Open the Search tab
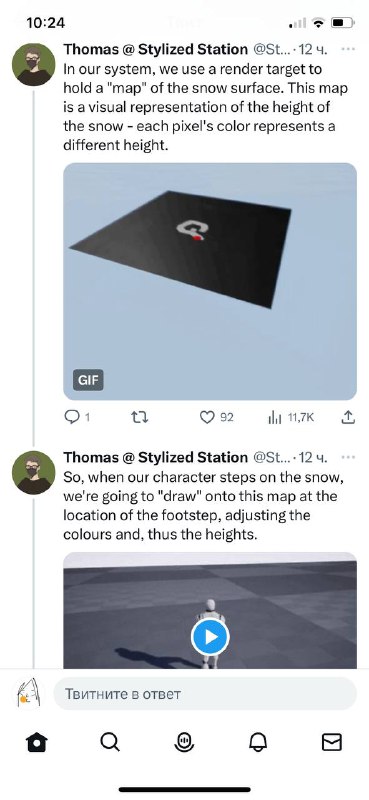 110,742
